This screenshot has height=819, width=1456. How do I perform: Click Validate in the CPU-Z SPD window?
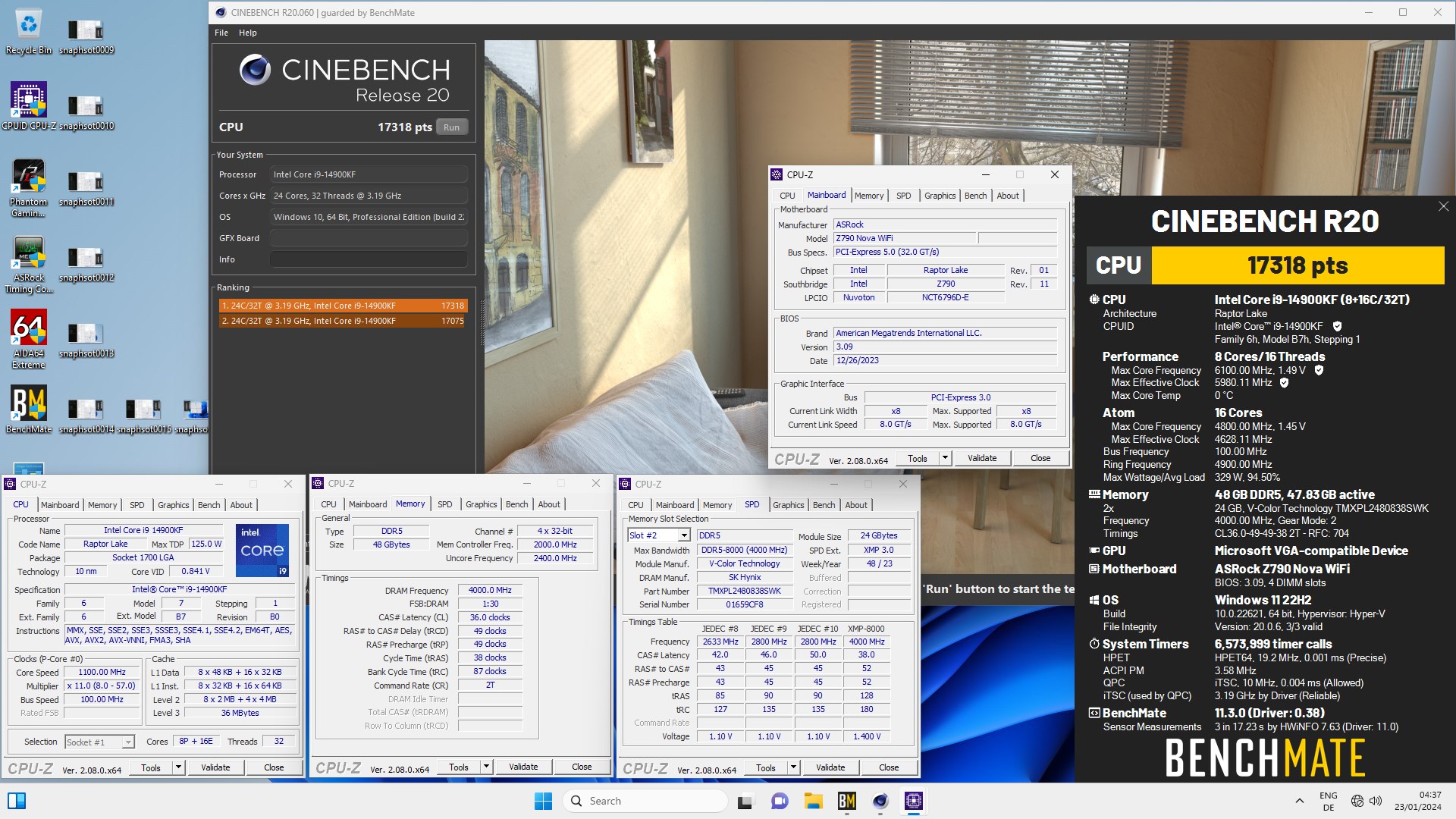[x=830, y=767]
